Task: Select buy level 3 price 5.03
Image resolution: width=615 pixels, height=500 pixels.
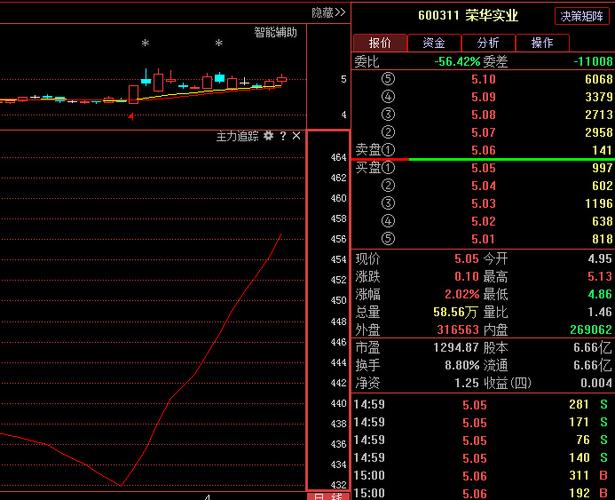Action: [x=483, y=204]
